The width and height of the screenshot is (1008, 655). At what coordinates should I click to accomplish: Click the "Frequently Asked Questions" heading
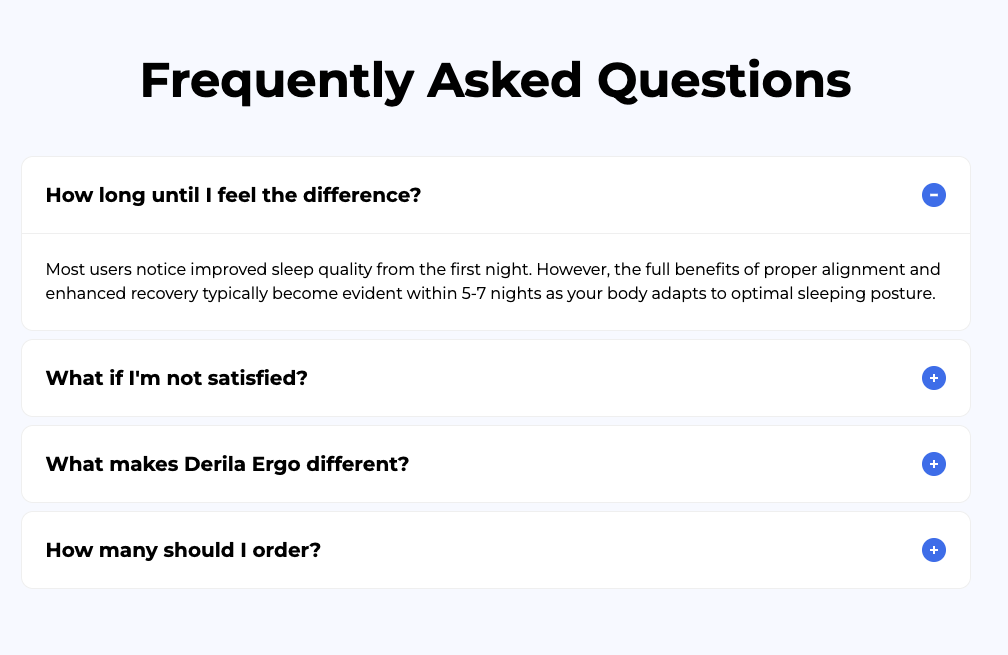495,80
